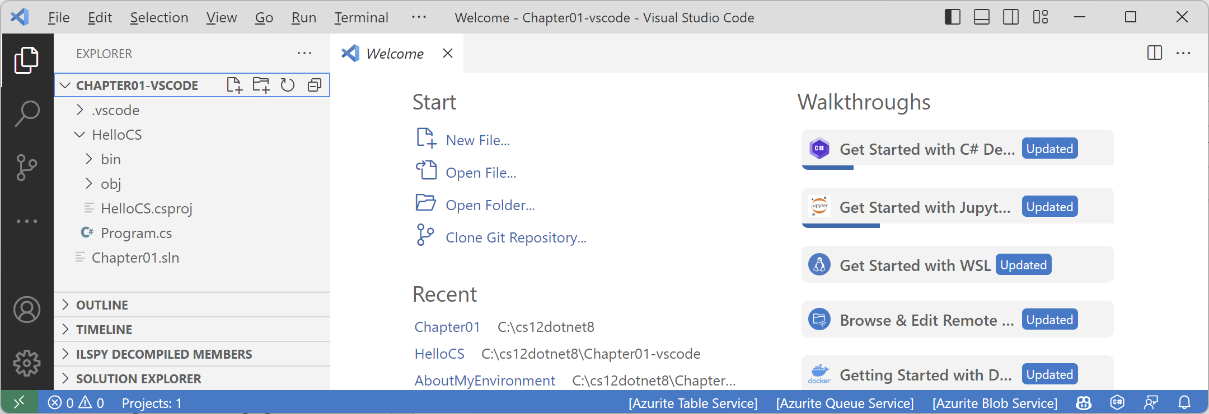The width and height of the screenshot is (1209, 414).
Task: Click Azurite Blob Service status item
Action: [995, 403]
